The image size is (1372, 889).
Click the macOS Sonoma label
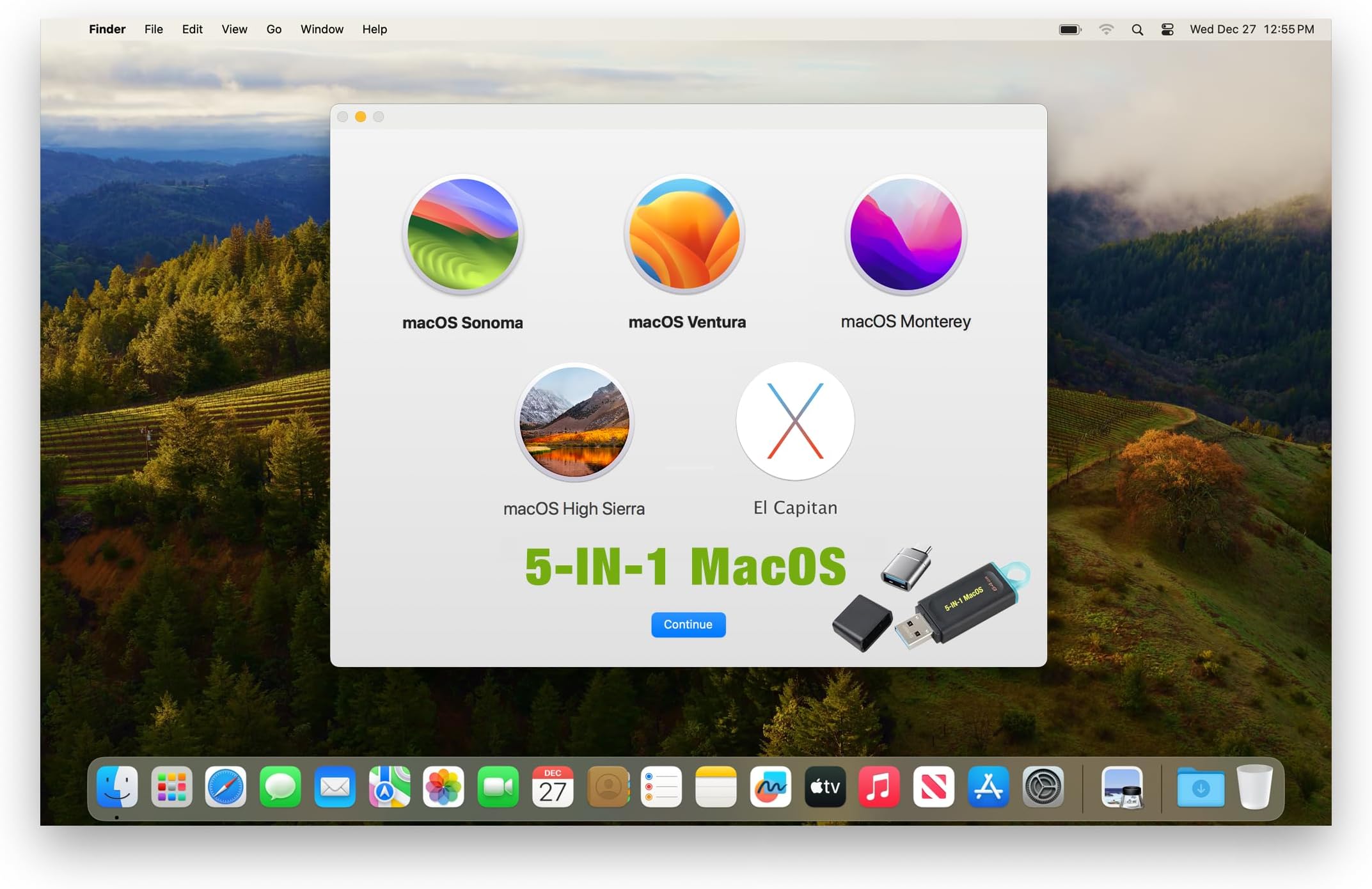[462, 322]
